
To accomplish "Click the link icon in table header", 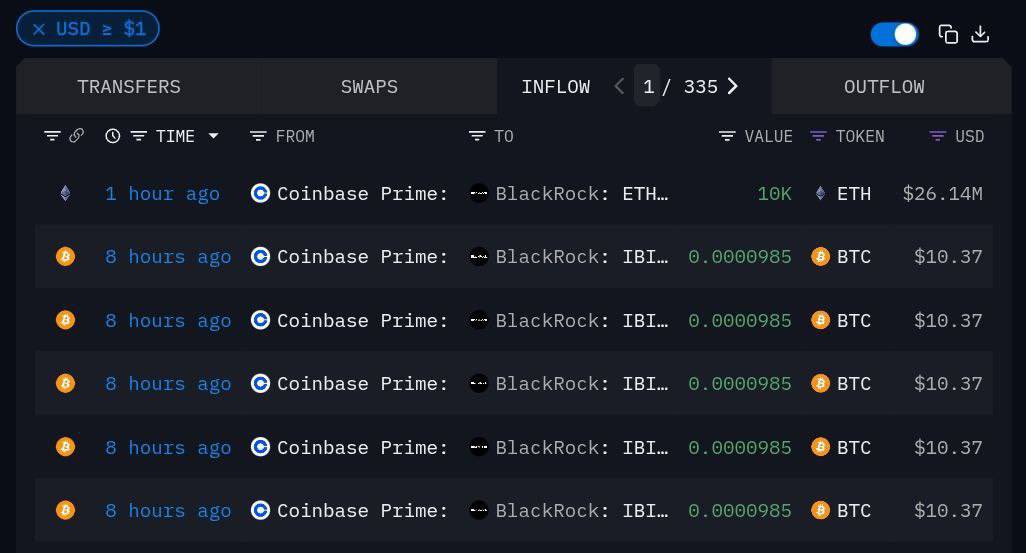I will (77, 135).
